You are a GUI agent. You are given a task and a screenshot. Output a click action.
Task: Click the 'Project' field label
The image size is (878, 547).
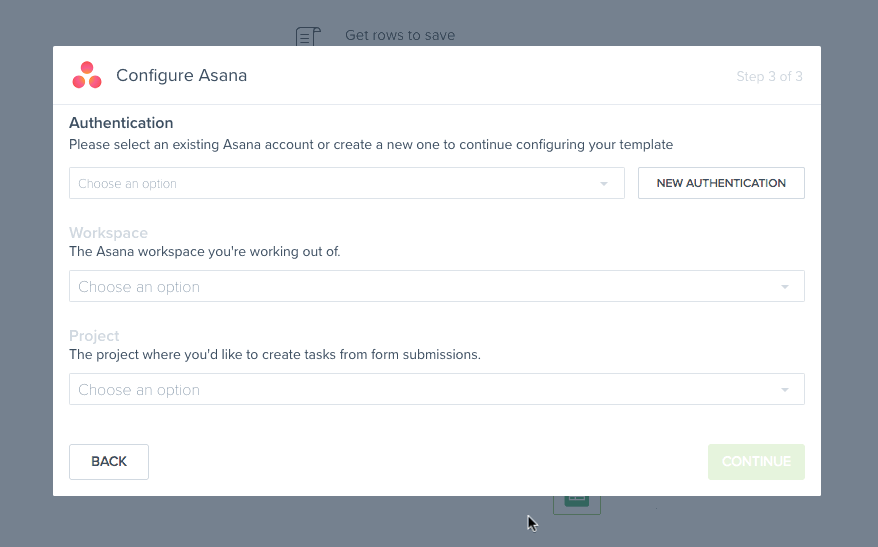tap(94, 335)
